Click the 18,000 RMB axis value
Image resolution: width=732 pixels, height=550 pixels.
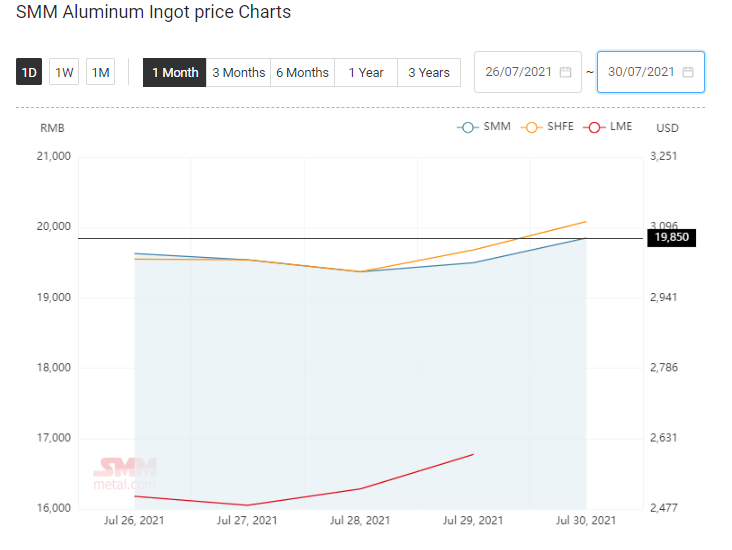click(54, 367)
